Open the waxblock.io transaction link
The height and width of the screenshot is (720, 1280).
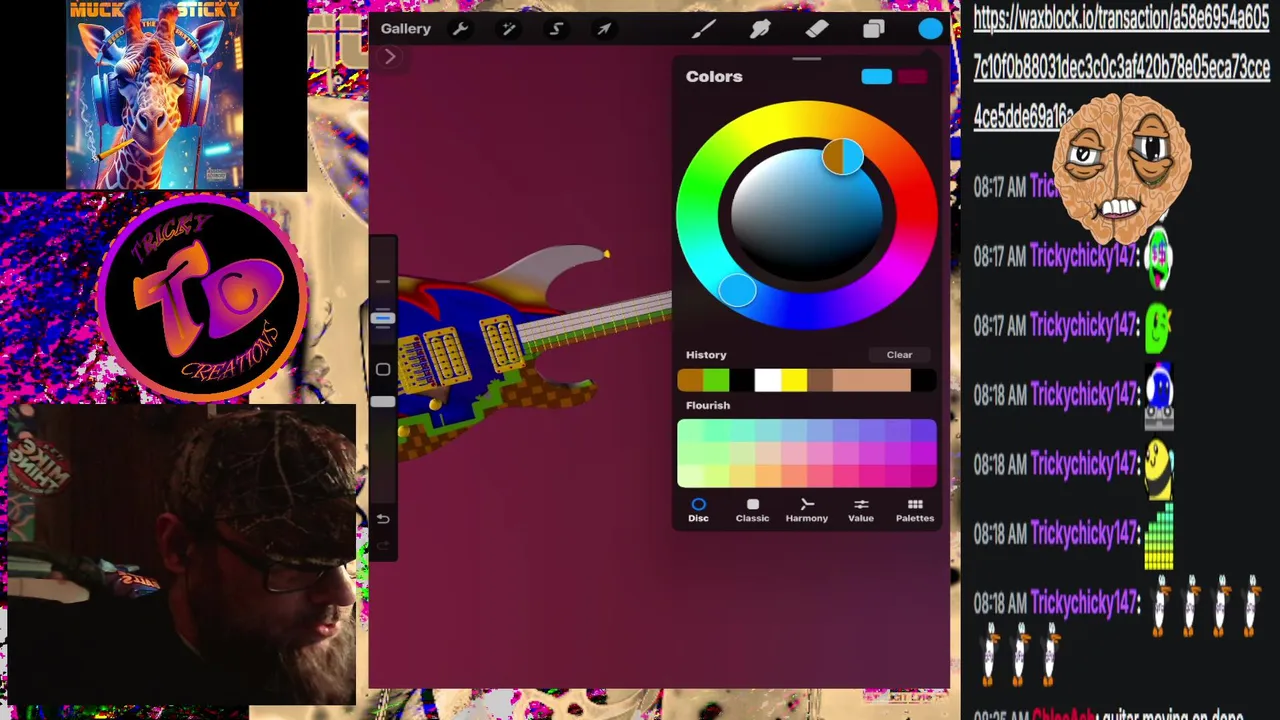pyautogui.click(x=1121, y=67)
